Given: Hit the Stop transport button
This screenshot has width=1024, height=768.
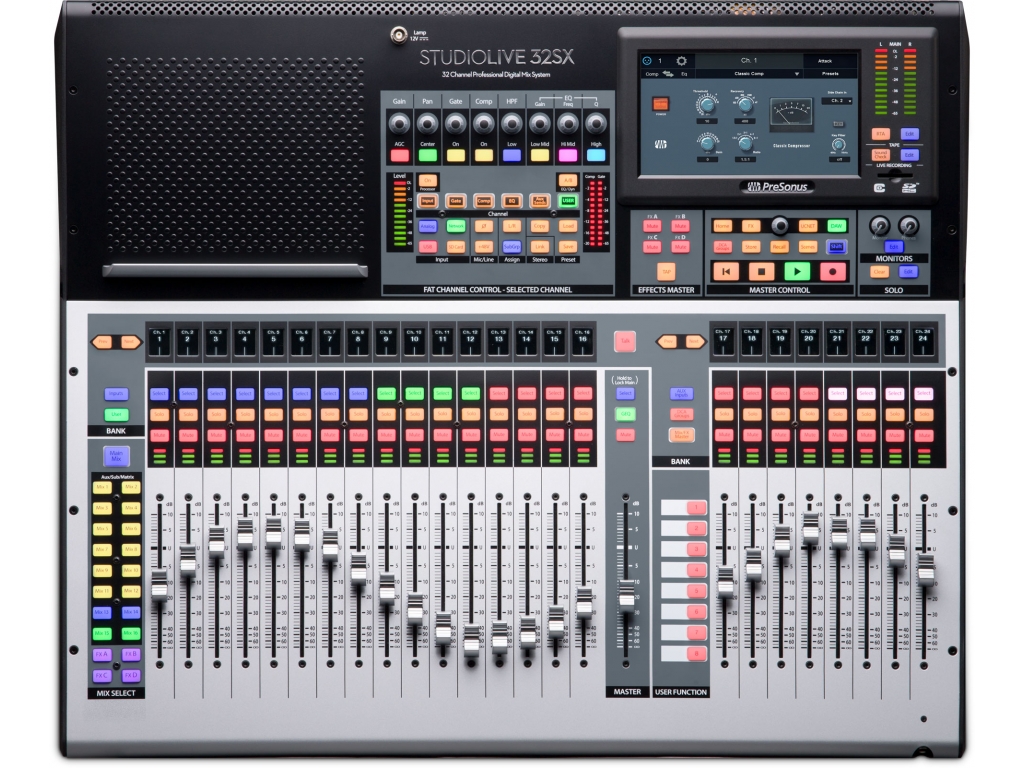Looking at the screenshot, I should click(761, 271).
